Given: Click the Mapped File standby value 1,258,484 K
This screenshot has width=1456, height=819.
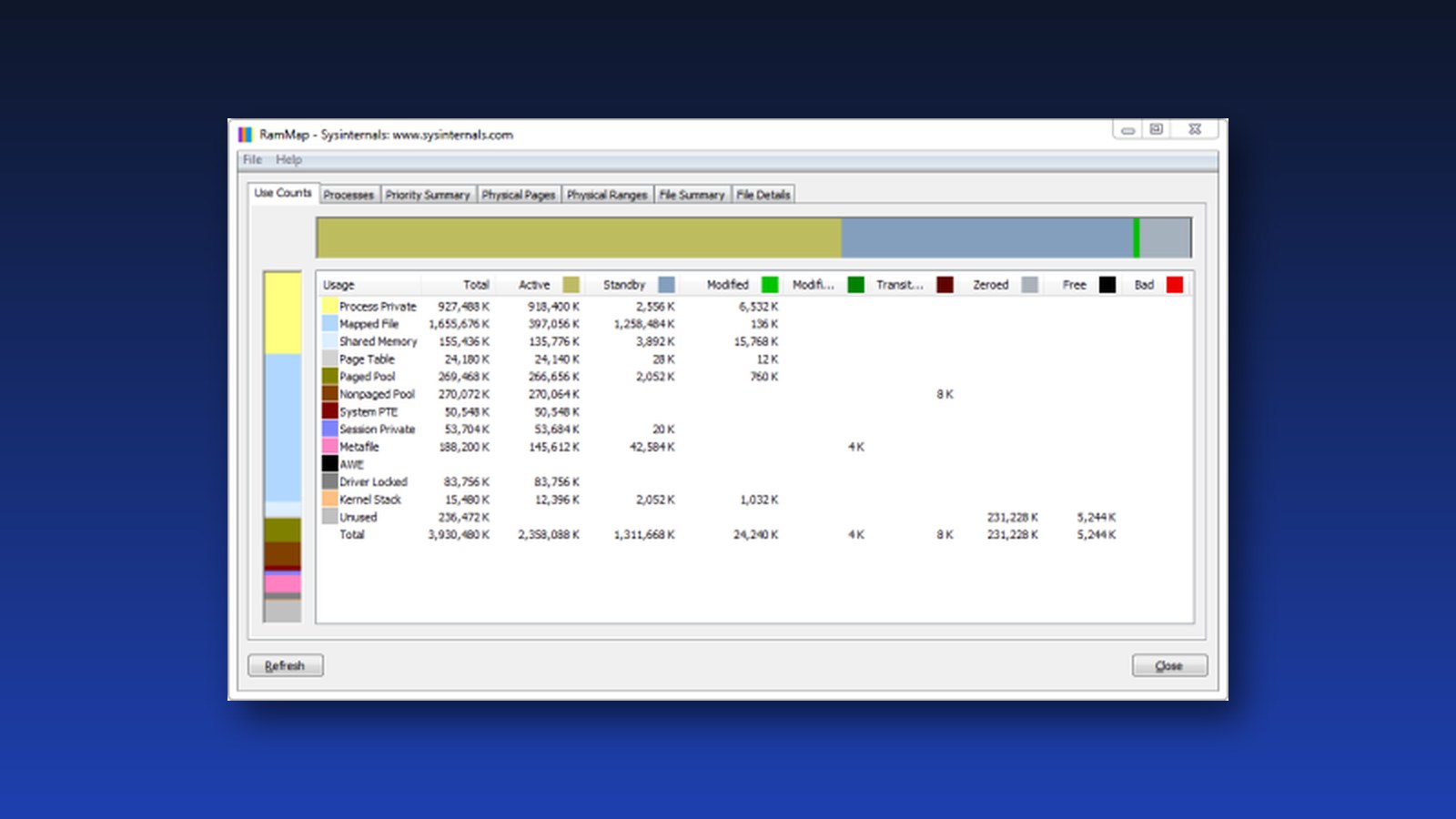Looking at the screenshot, I should (x=644, y=324).
